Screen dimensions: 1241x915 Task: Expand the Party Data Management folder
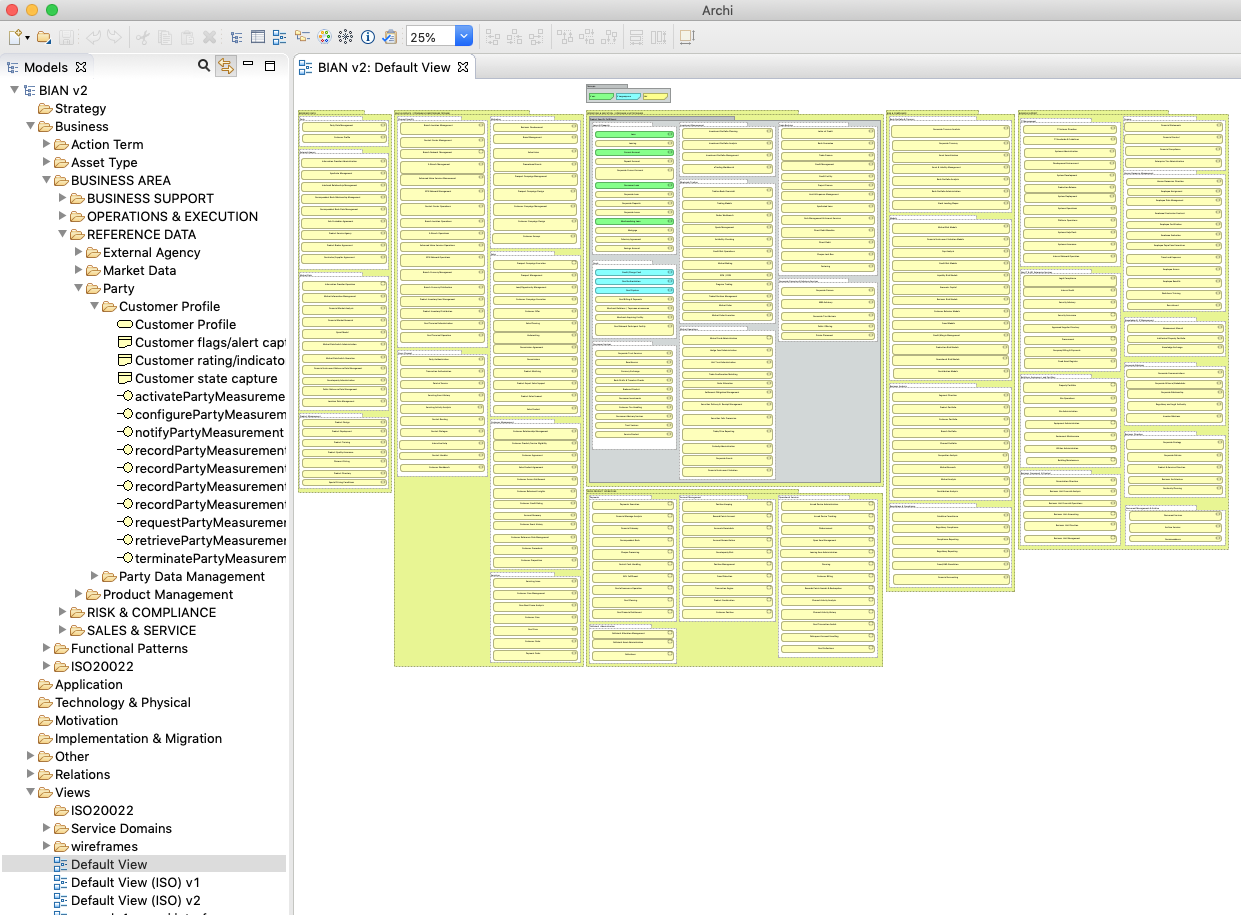point(95,576)
